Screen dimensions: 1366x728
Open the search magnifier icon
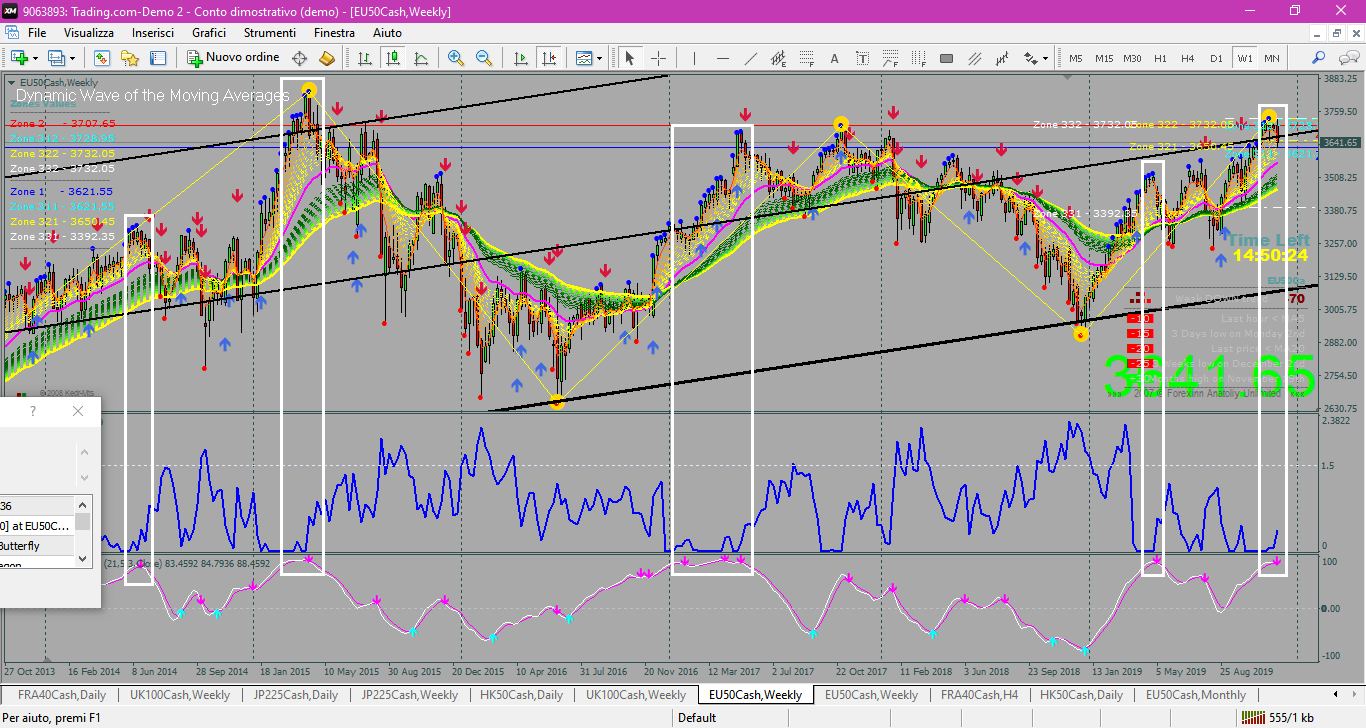[x=1319, y=58]
